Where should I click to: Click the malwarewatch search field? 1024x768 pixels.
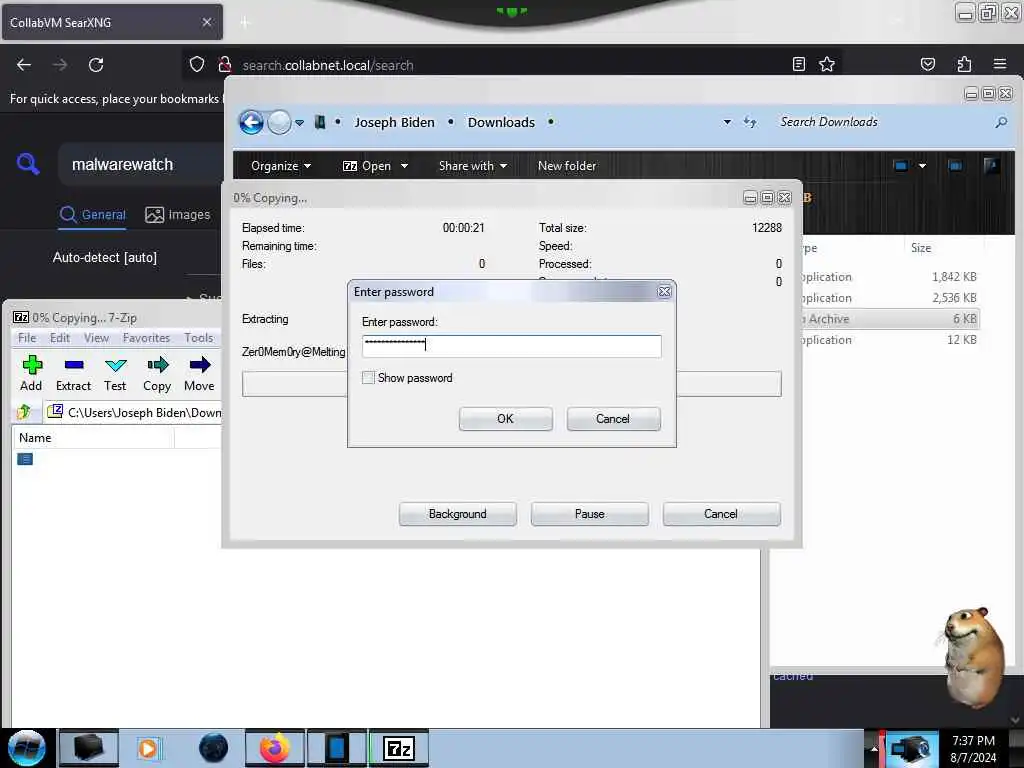coord(140,164)
